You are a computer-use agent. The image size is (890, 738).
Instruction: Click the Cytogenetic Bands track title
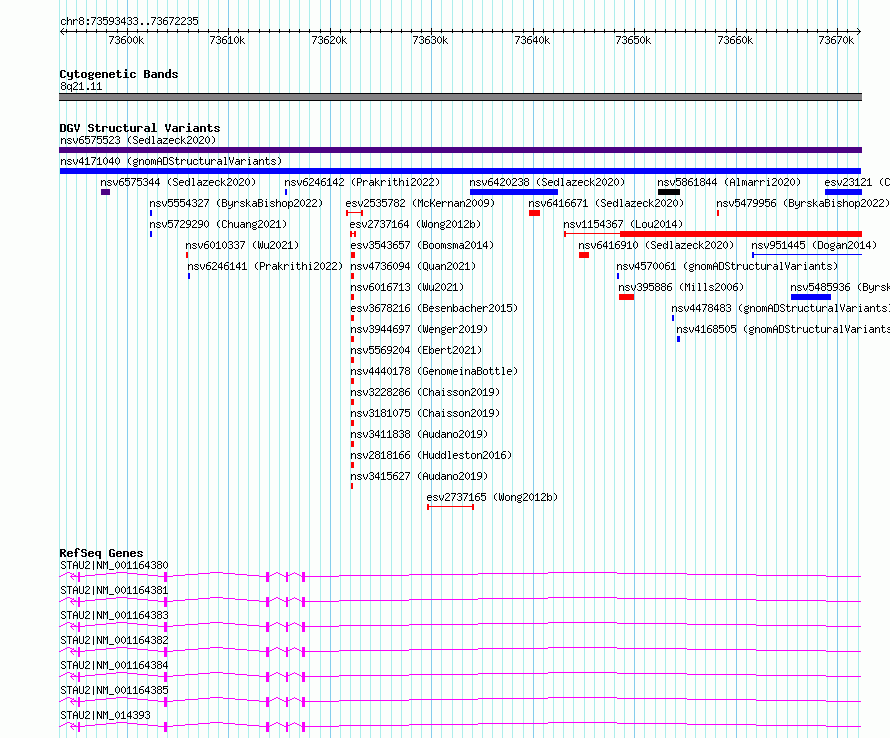(x=119, y=74)
